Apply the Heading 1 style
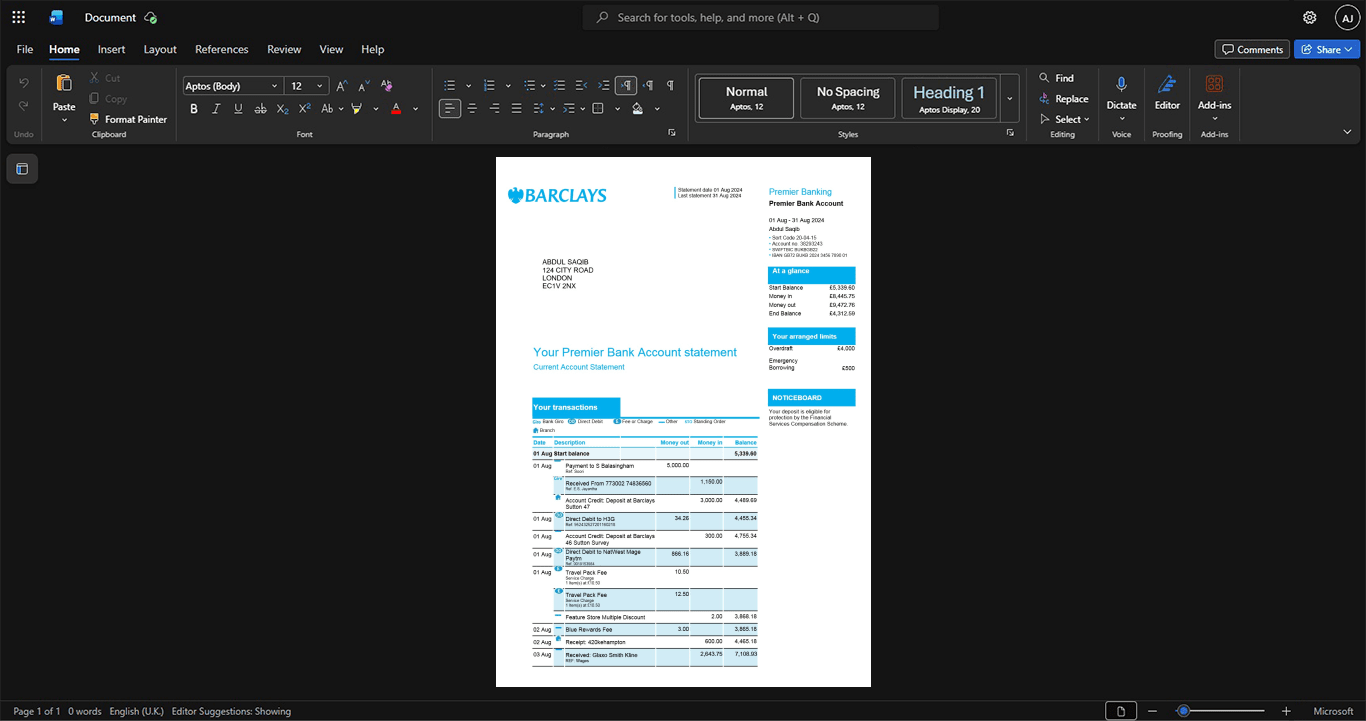 click(x=949, y=98)
